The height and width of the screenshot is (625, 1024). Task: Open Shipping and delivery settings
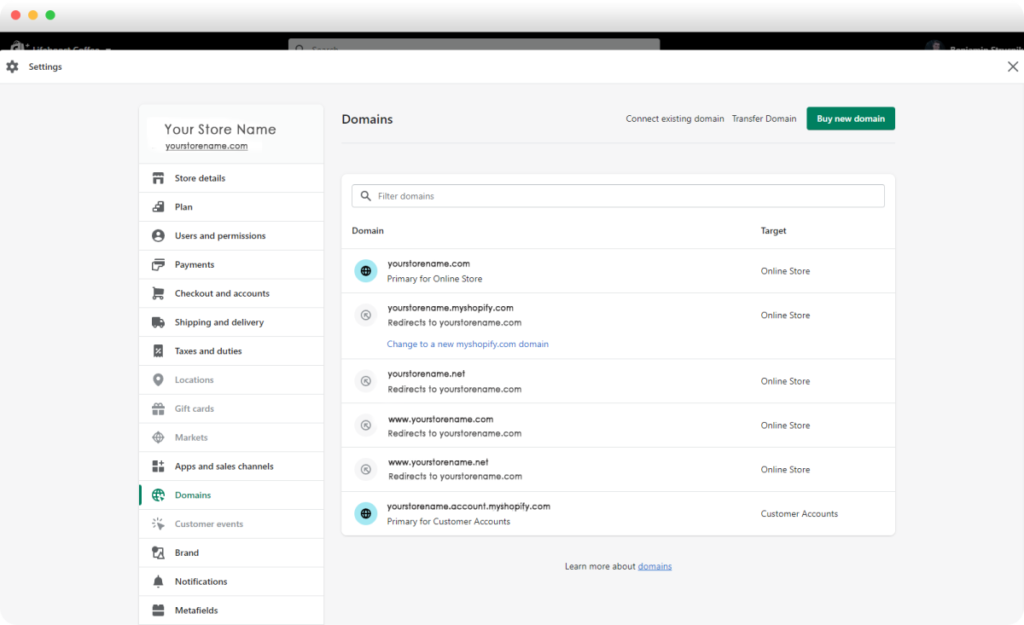(231, 322)
